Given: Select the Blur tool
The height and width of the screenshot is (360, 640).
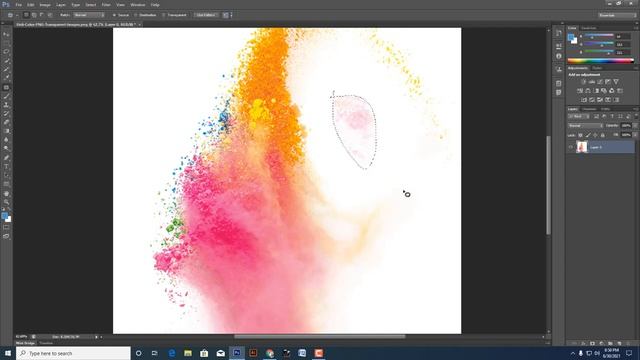Looking at the screenshot, I should point(6,140).
